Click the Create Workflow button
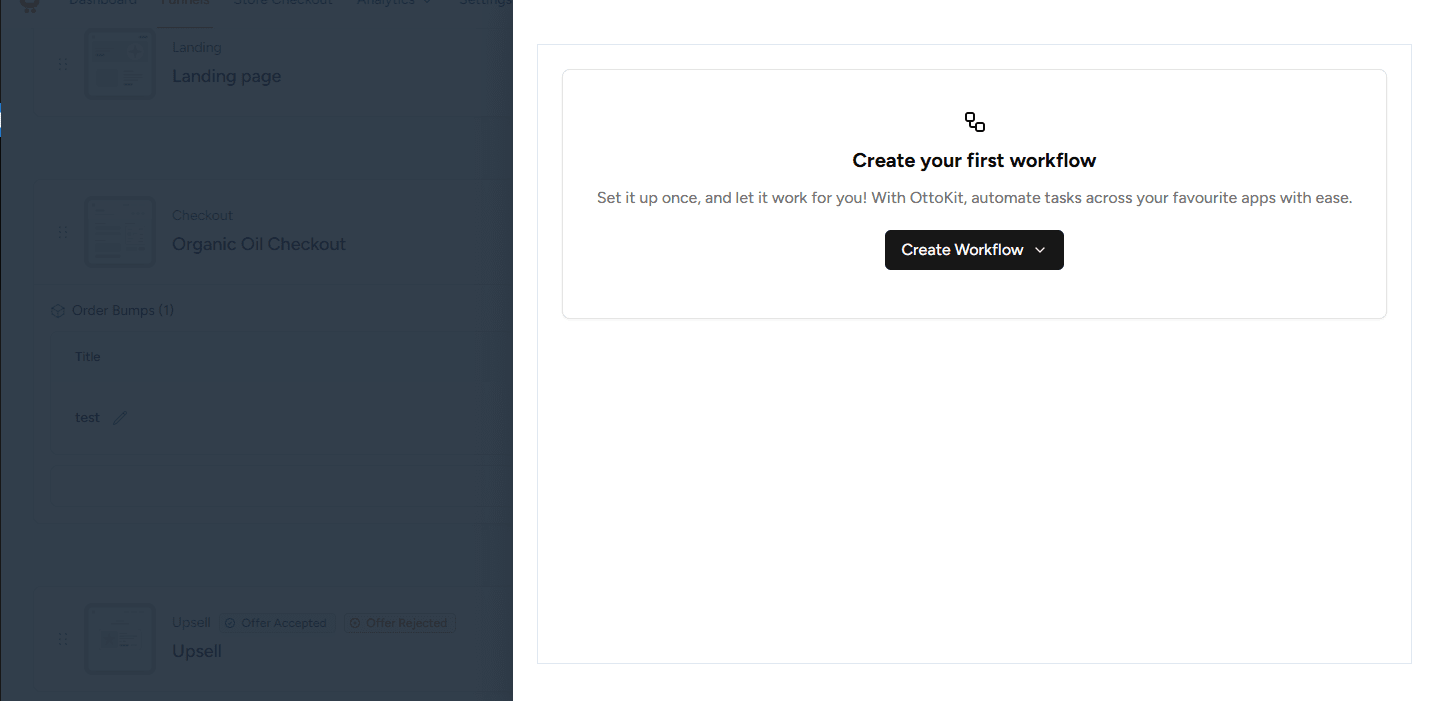Viewport: 1436px width, 701px height. point(974,250)
